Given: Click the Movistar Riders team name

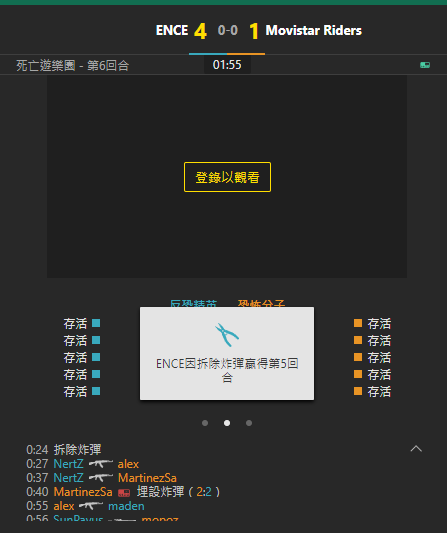Looking at the screenshot, I should tap(314, 31).
